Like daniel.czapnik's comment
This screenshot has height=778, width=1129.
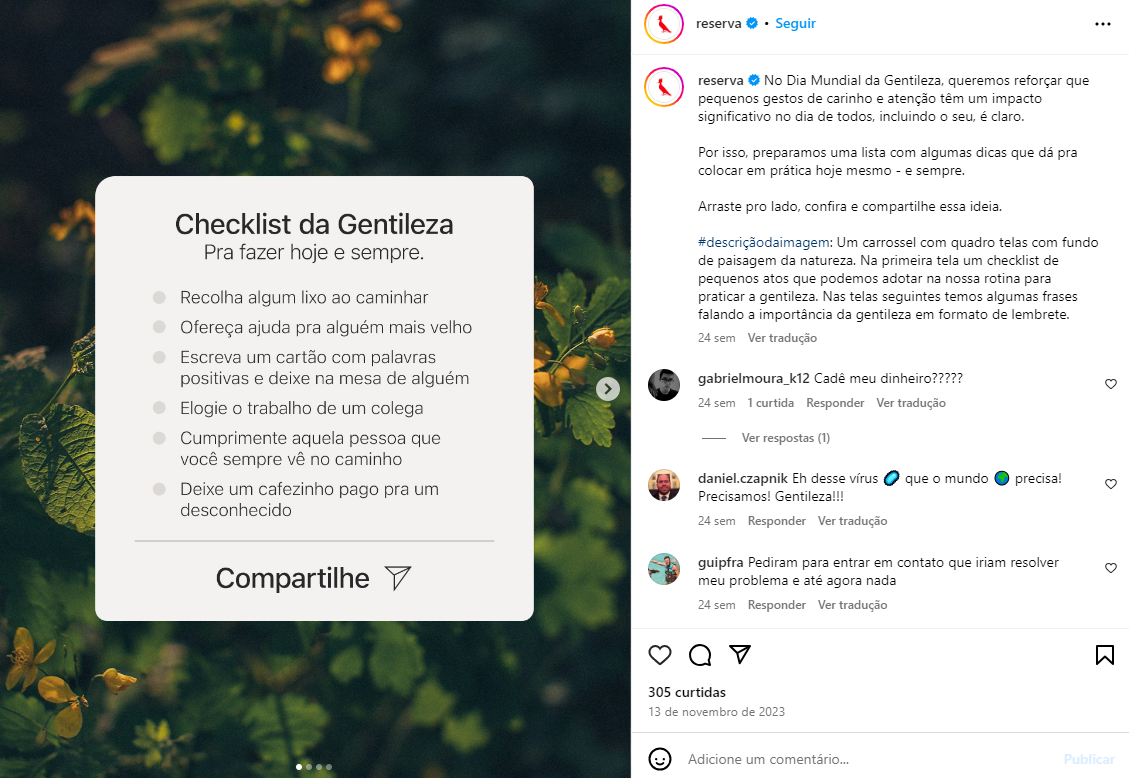click(1111, 484)
